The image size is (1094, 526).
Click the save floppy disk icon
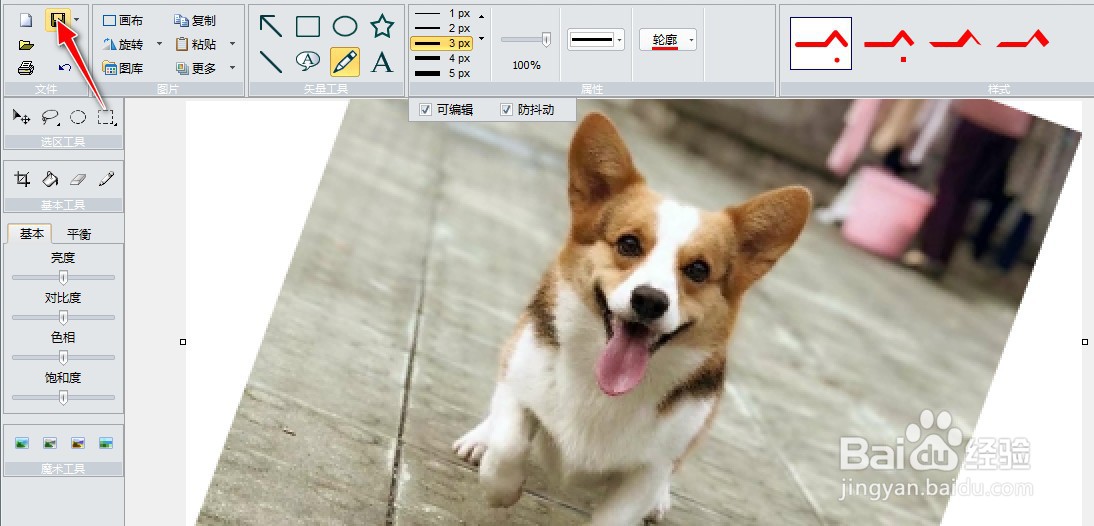[58, 20]
